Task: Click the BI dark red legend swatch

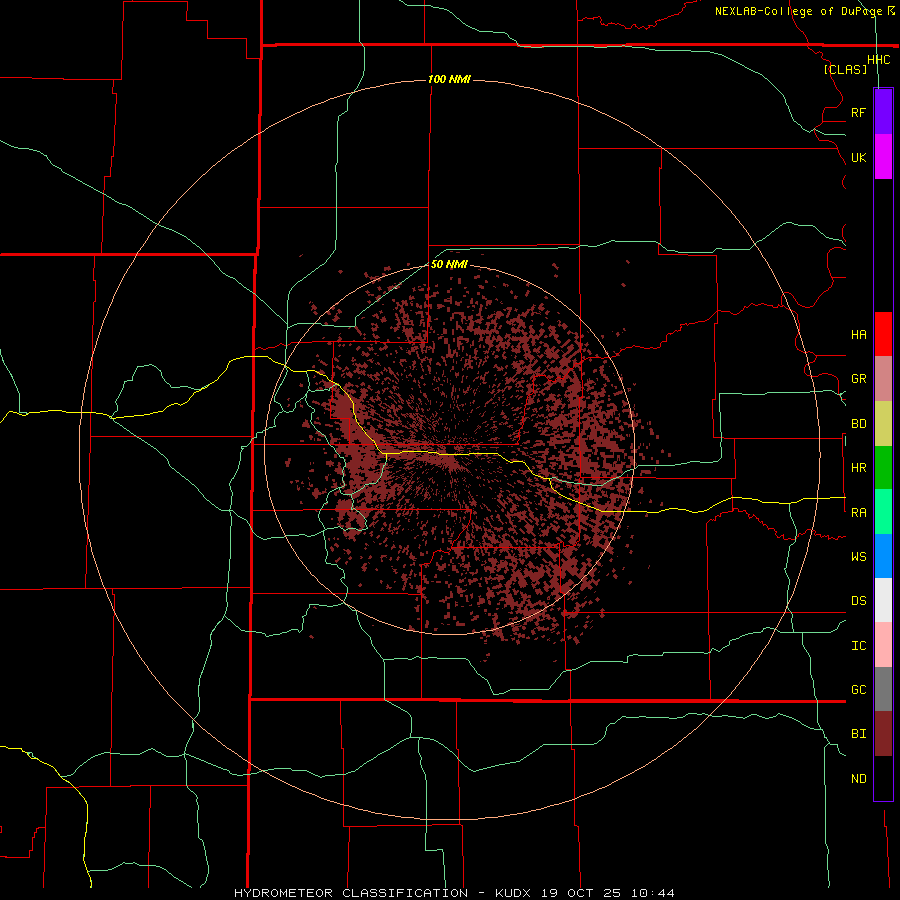Action: [883, 734]
